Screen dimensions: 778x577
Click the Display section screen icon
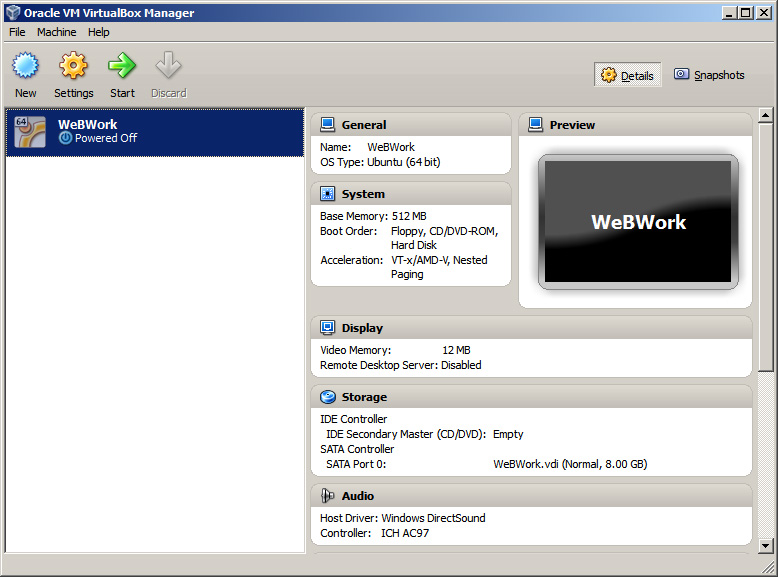[x=327, y=327]
